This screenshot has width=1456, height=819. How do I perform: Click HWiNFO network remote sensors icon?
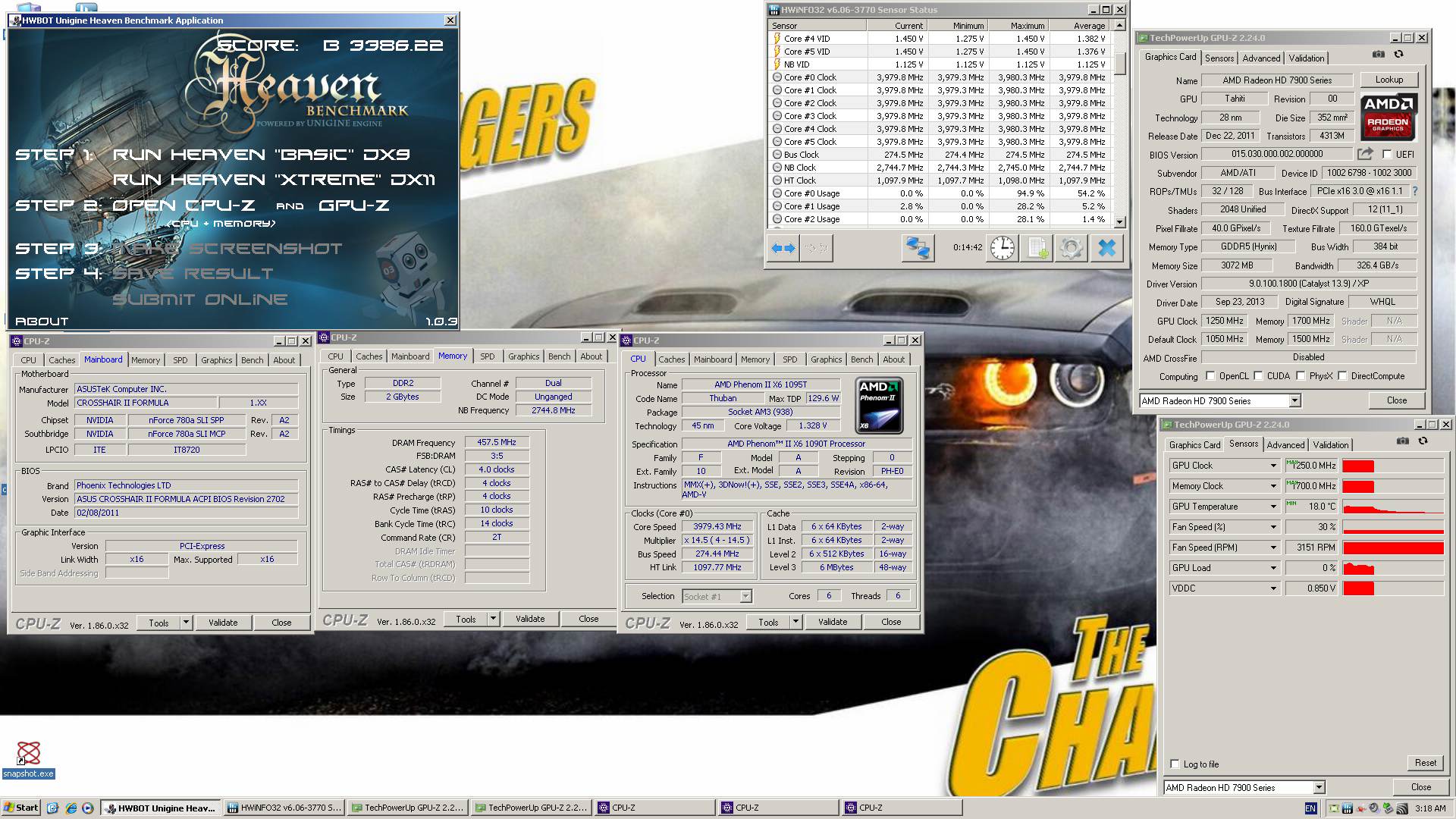pos(918,248)
